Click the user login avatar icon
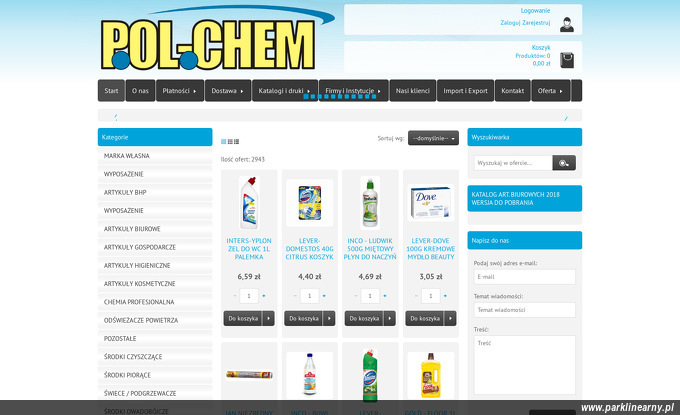The height and width of the screenshot is (415, 680). (566, 24)
